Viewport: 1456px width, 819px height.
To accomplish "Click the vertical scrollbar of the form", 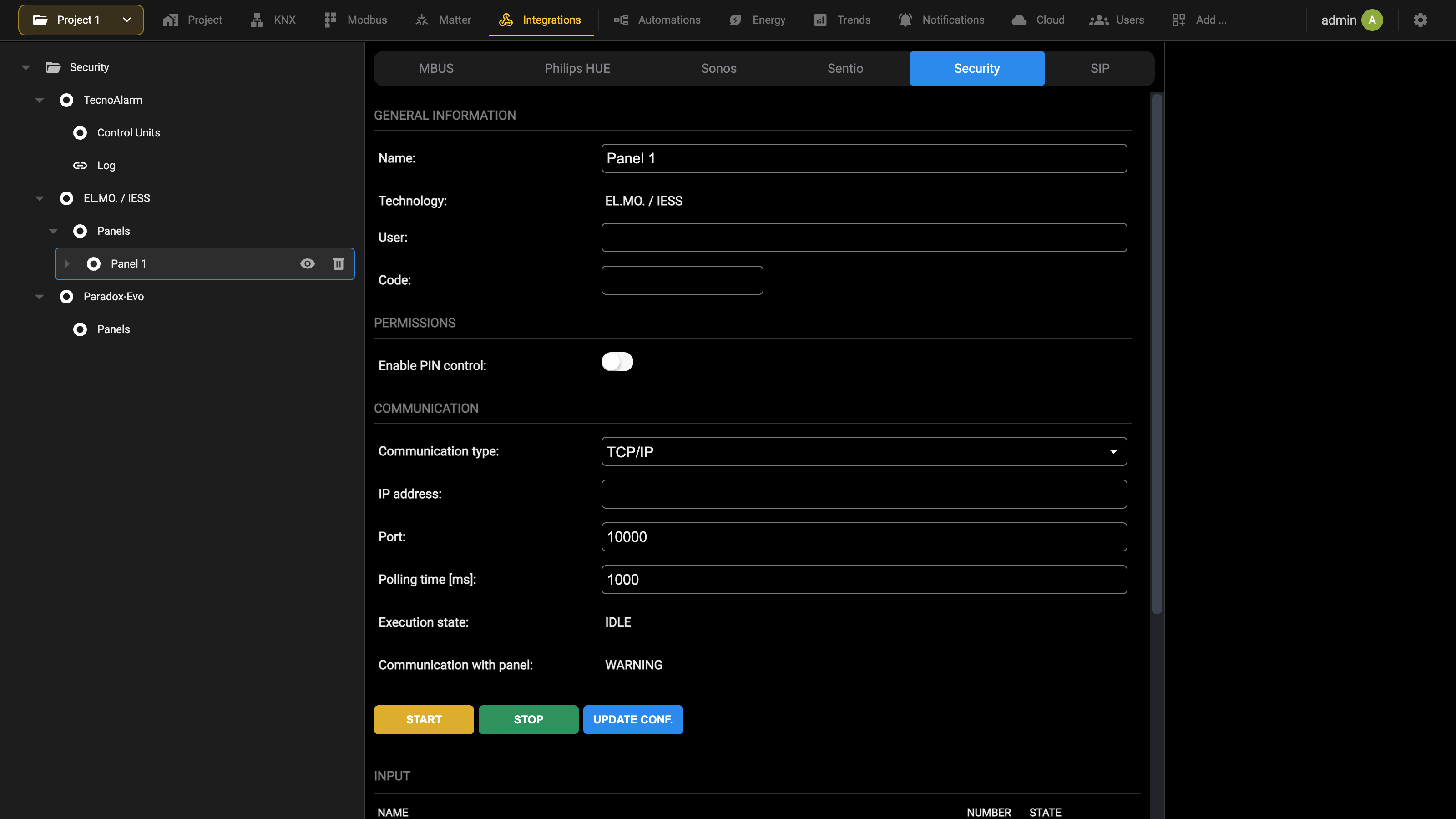I will pyautogui.click(x=1157, y=353).
